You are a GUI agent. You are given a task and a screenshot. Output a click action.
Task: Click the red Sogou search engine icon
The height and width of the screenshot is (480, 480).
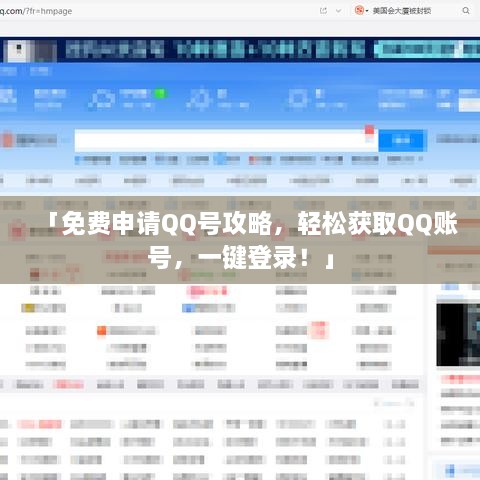coord(359,11)
